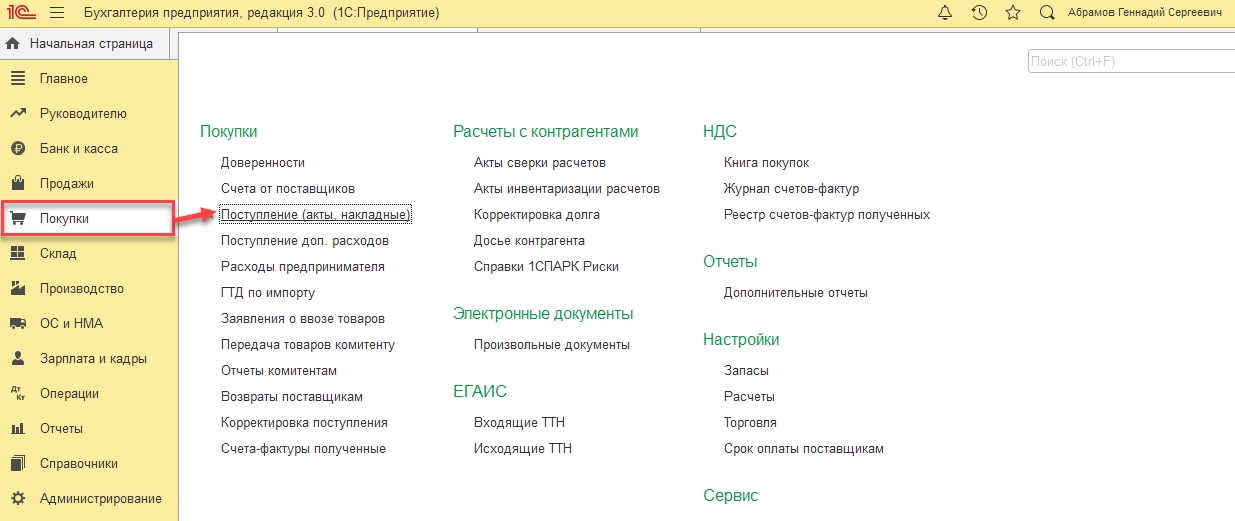Click the Администрирование gear icon
This screenshot has height=521, width=1235.
pos(17,499)
